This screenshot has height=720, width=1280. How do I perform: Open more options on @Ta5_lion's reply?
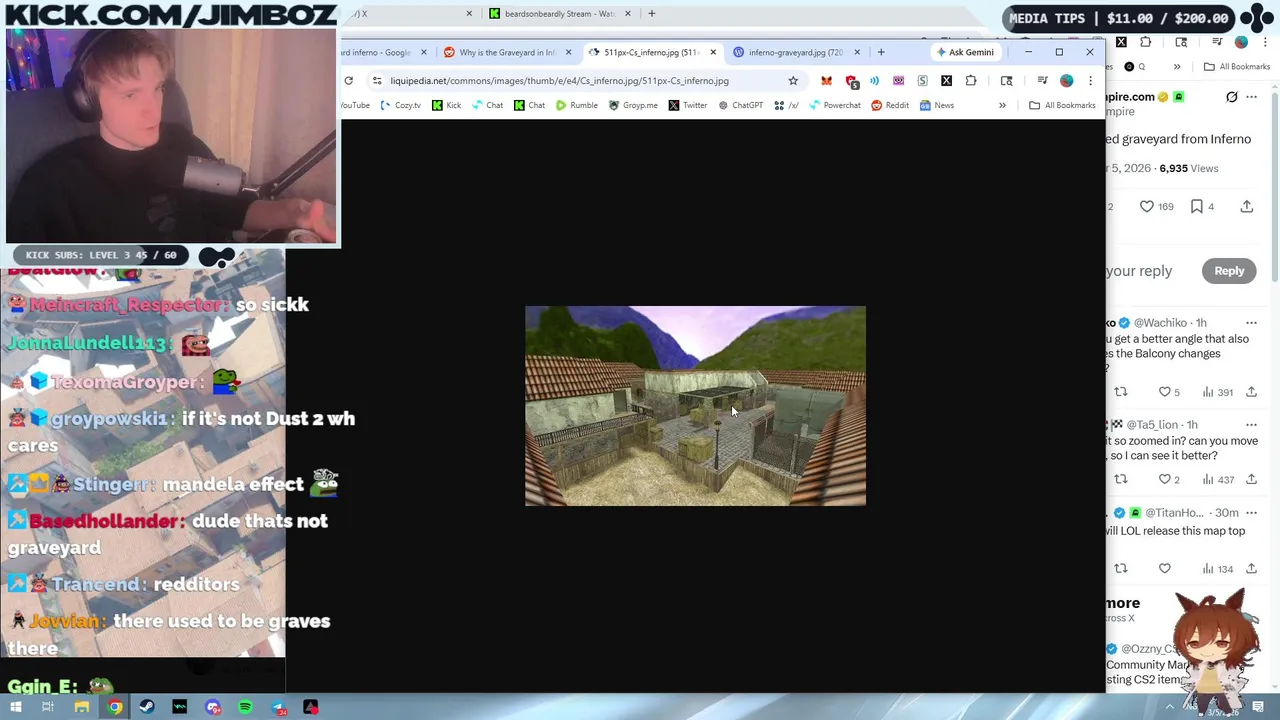pyautogui.click(x=1251, y=425)
